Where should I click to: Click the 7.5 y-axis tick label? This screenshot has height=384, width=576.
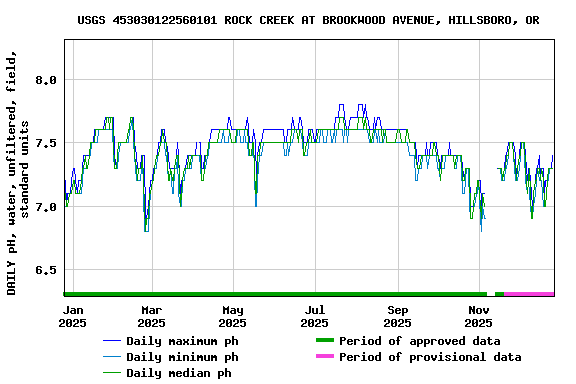[46, 143]
